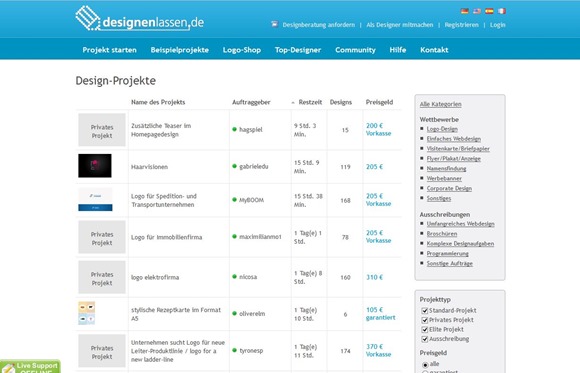Image resolution: width=580 pixels, height=373 pixels.
Task: Filter by Flyer/Plakat/Anzeige category
Action: pyautogui.click(x=453, y=159)
